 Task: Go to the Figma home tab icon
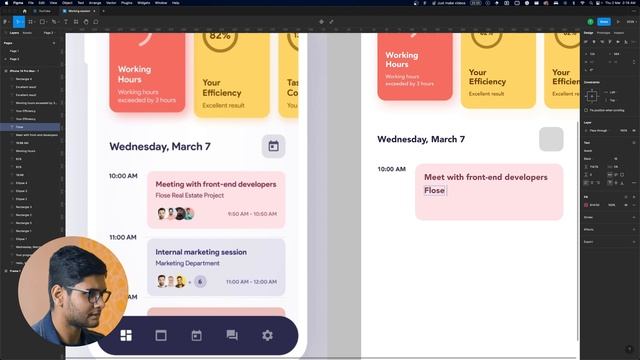coord(24,11)
